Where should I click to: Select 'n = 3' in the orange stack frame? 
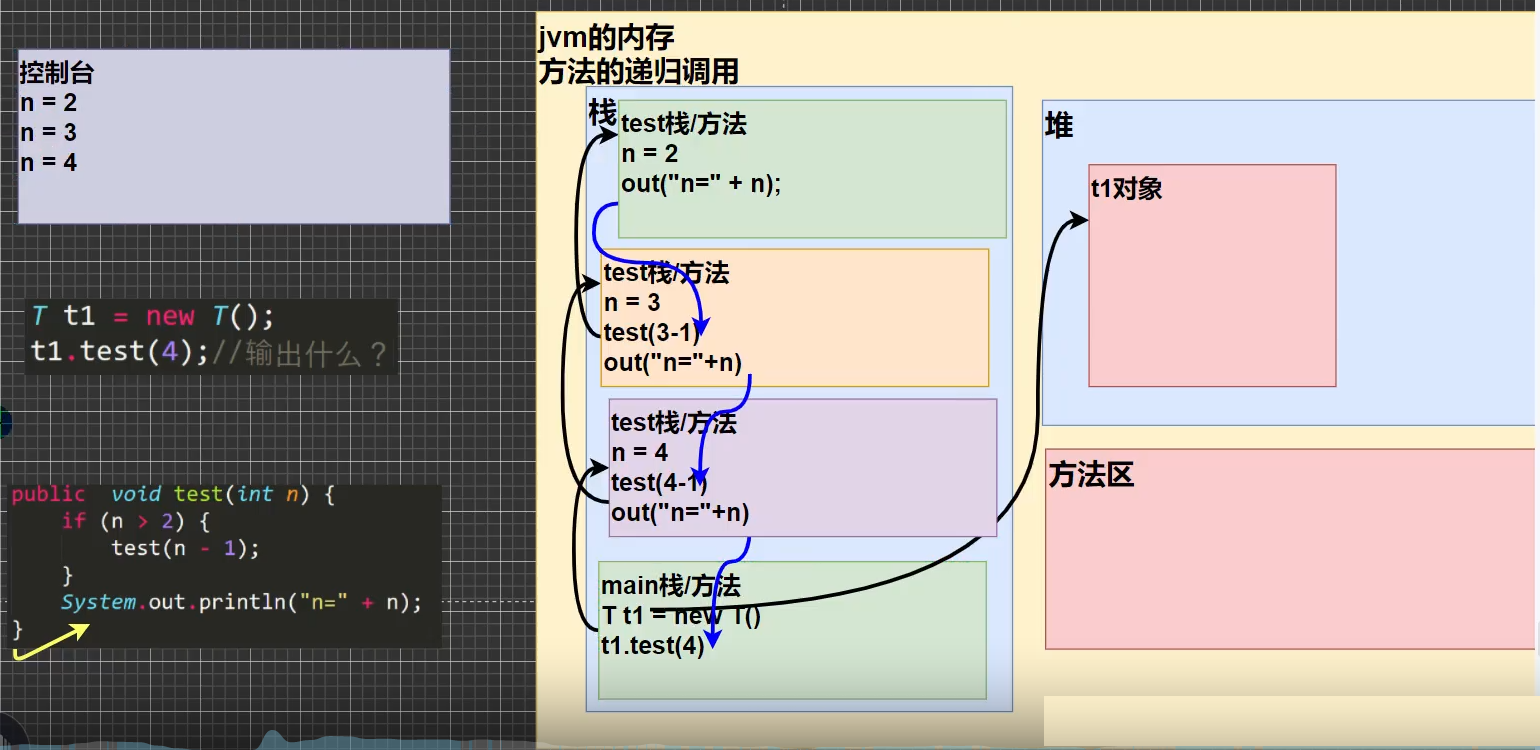(x=632, y=302)
